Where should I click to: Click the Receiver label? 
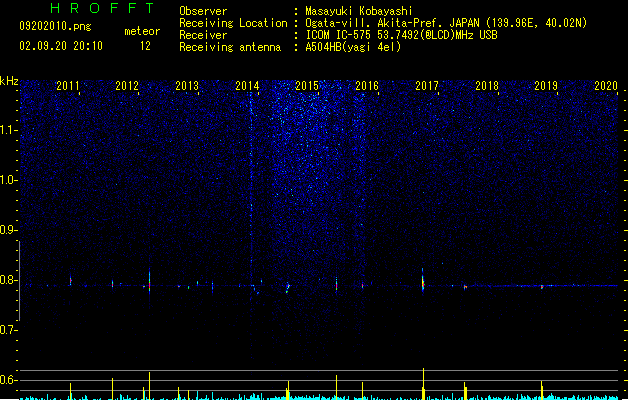[x=203, y=35]
